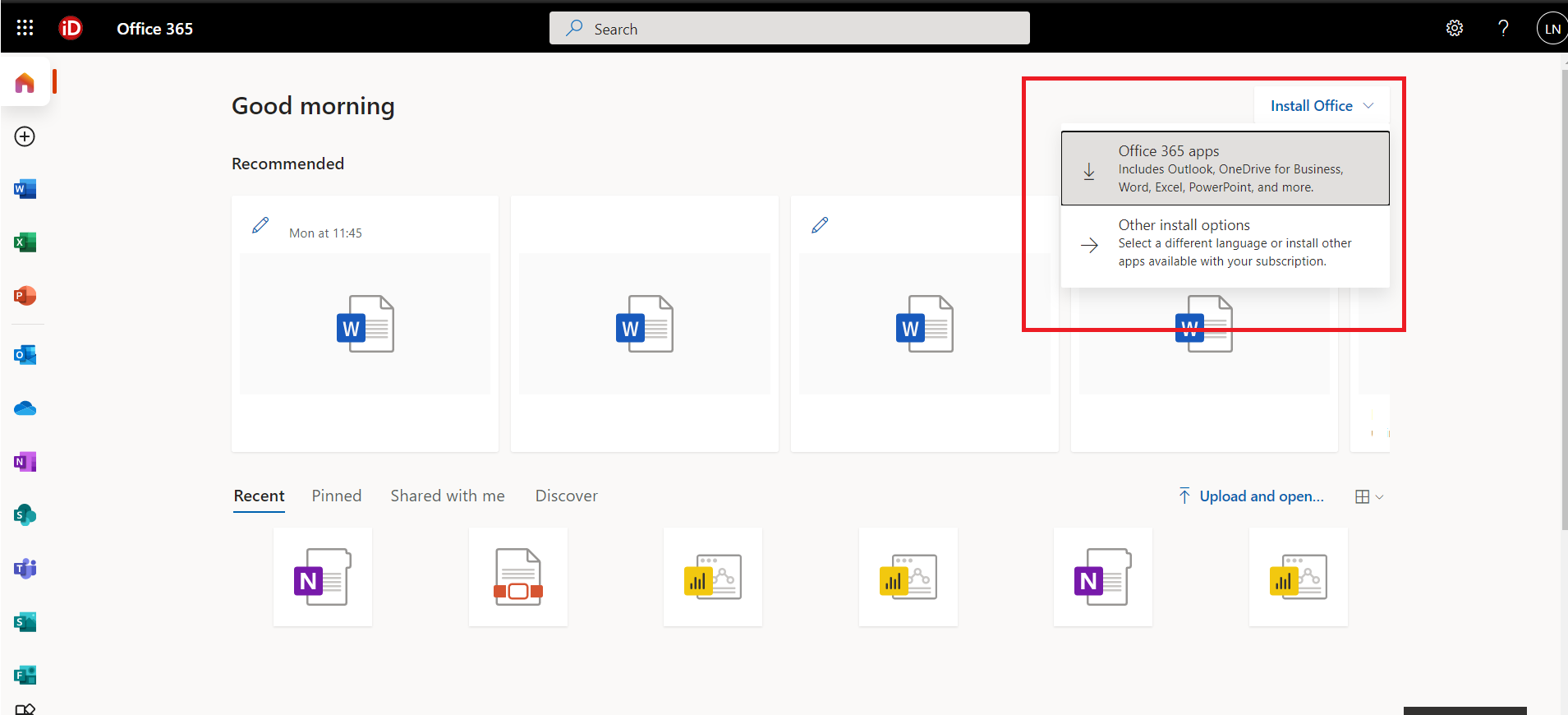Open Help question mark icon
1568x715 pixels.
click(x=1503, y=28)
